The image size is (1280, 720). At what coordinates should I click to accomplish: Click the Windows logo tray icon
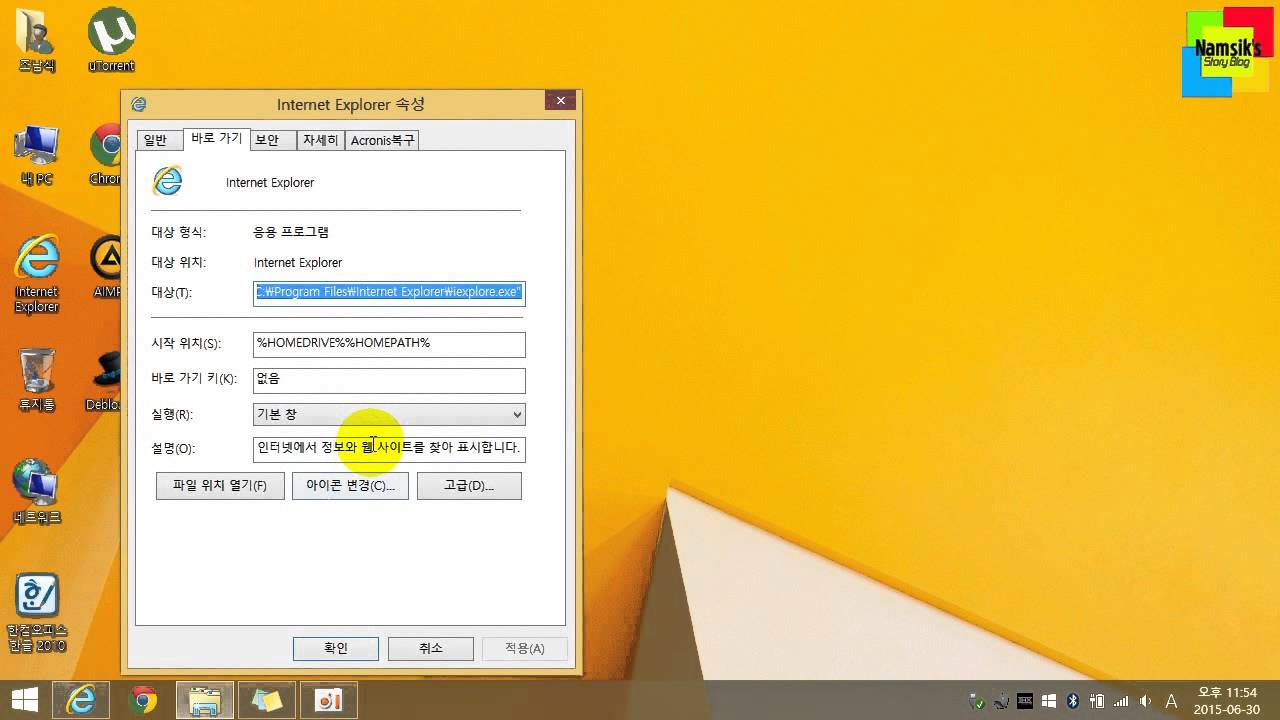[1049, 701]
